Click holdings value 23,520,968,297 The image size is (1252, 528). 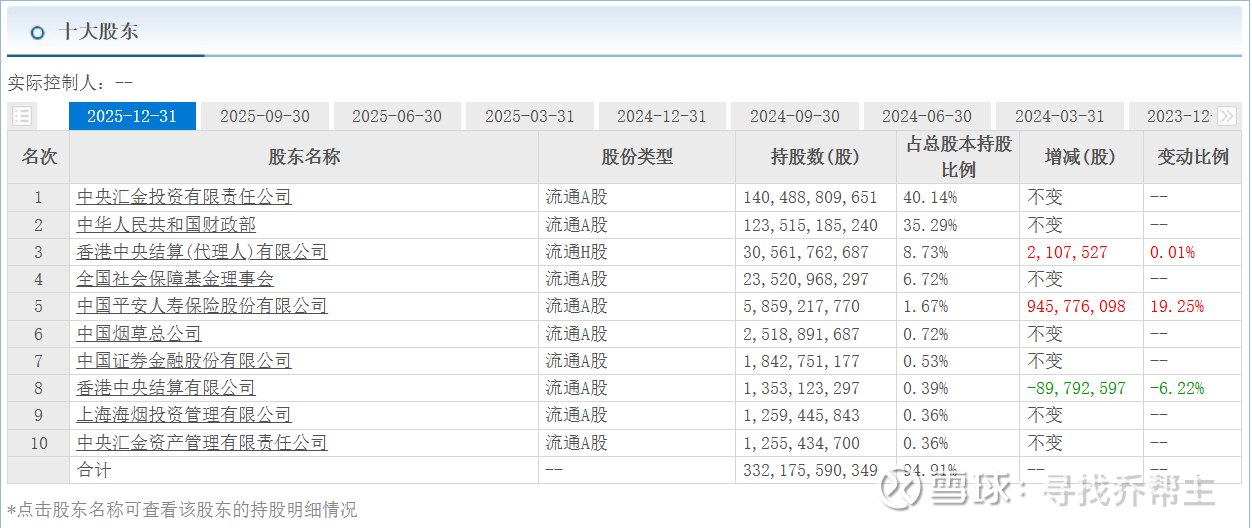[806, 279]
